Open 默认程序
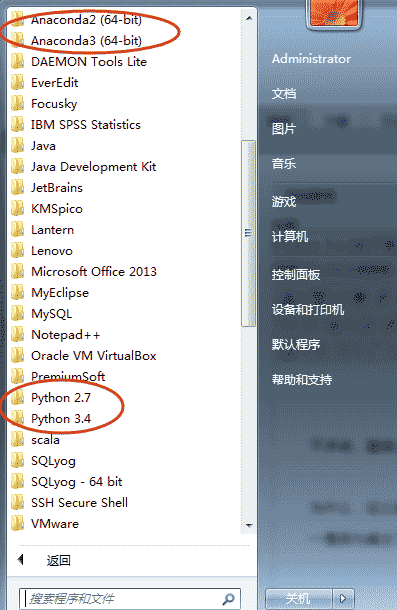The width and height of the screenshot is (397, 610). click(x=296, y=345)
